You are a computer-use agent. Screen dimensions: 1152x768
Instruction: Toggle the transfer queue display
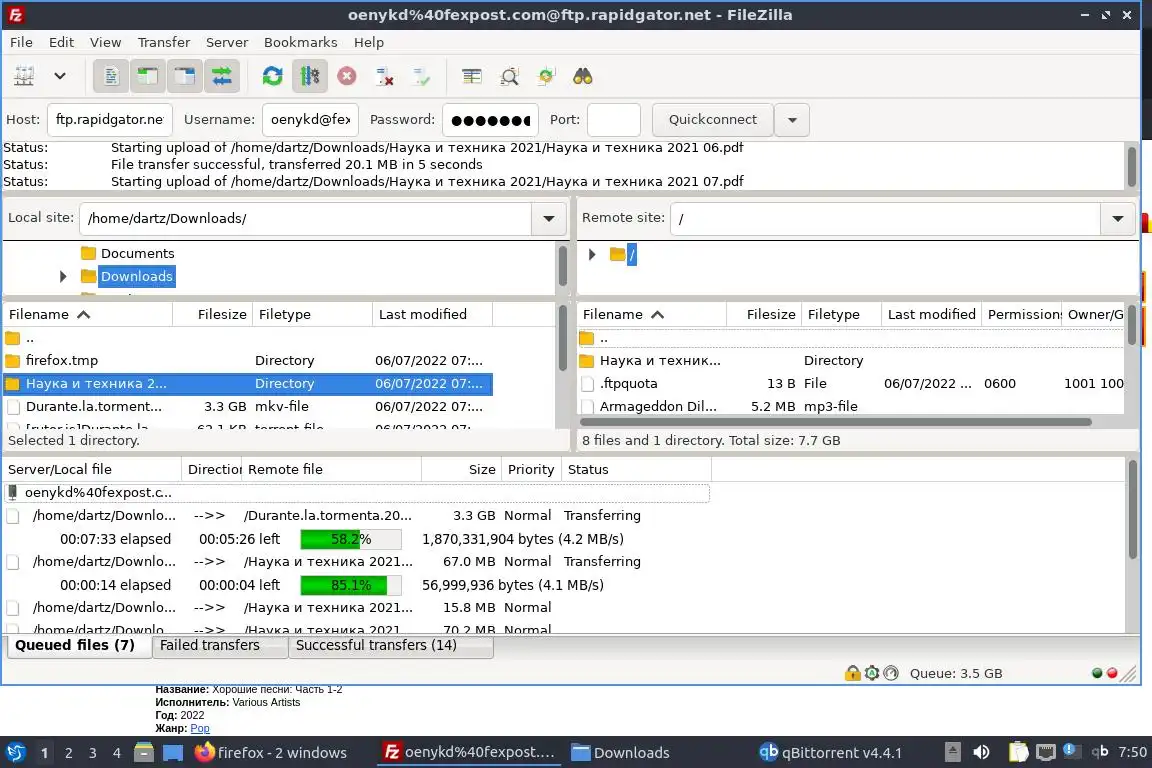pyautogui.click(x=222, y=76)
